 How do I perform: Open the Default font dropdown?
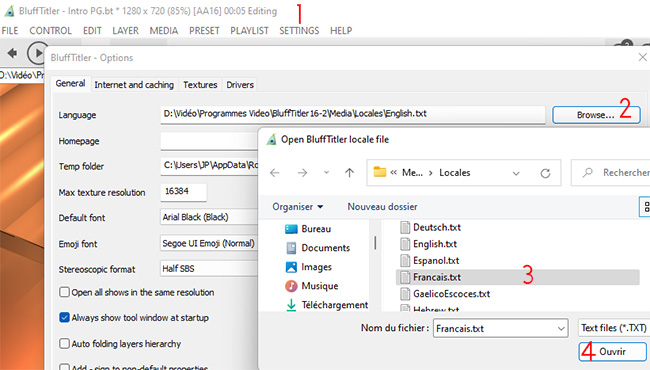click(x=209, y=217)
